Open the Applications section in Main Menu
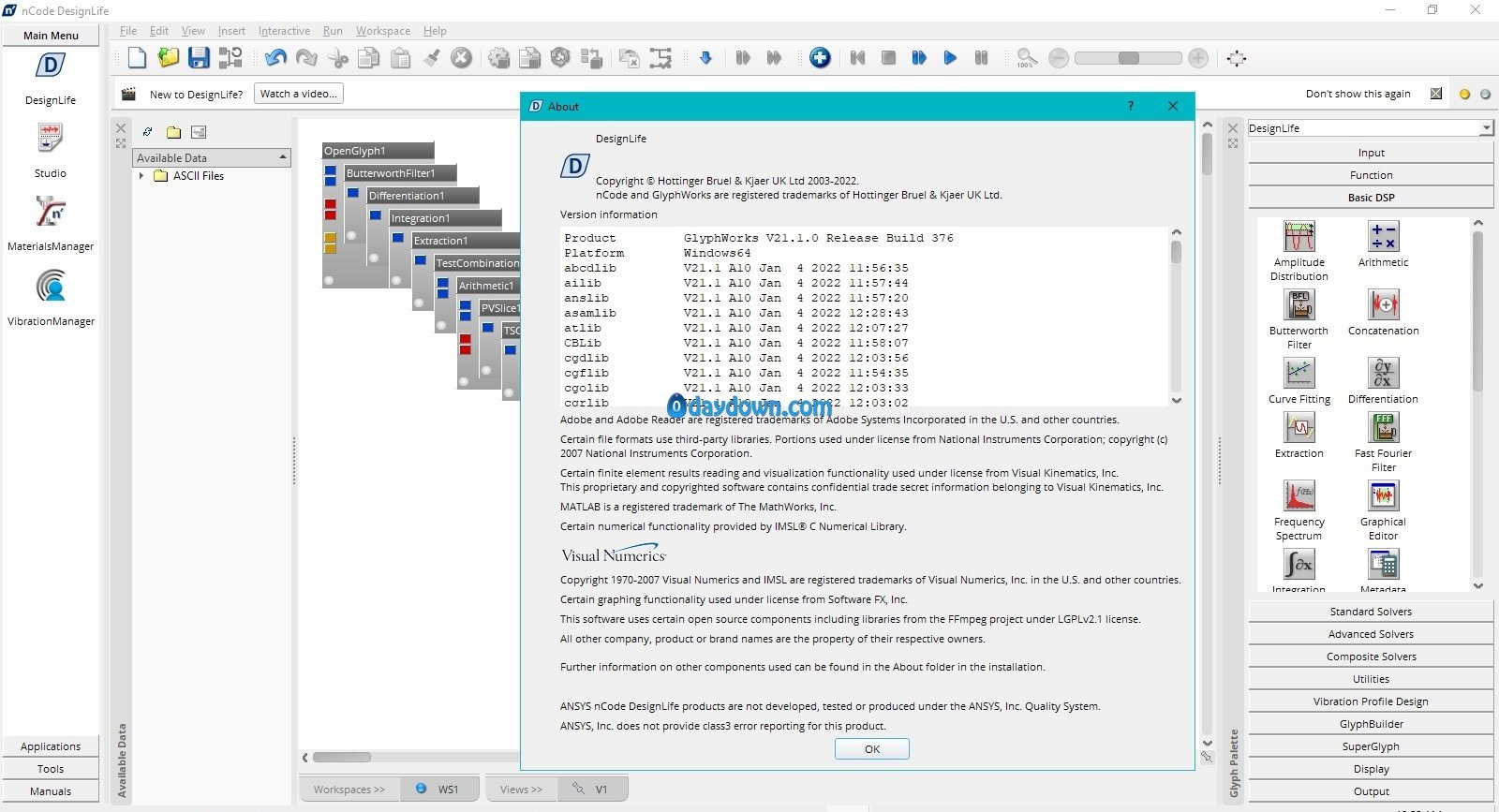Image resolution: width=1499 pixels, height=812 pixels. [51, 746]
